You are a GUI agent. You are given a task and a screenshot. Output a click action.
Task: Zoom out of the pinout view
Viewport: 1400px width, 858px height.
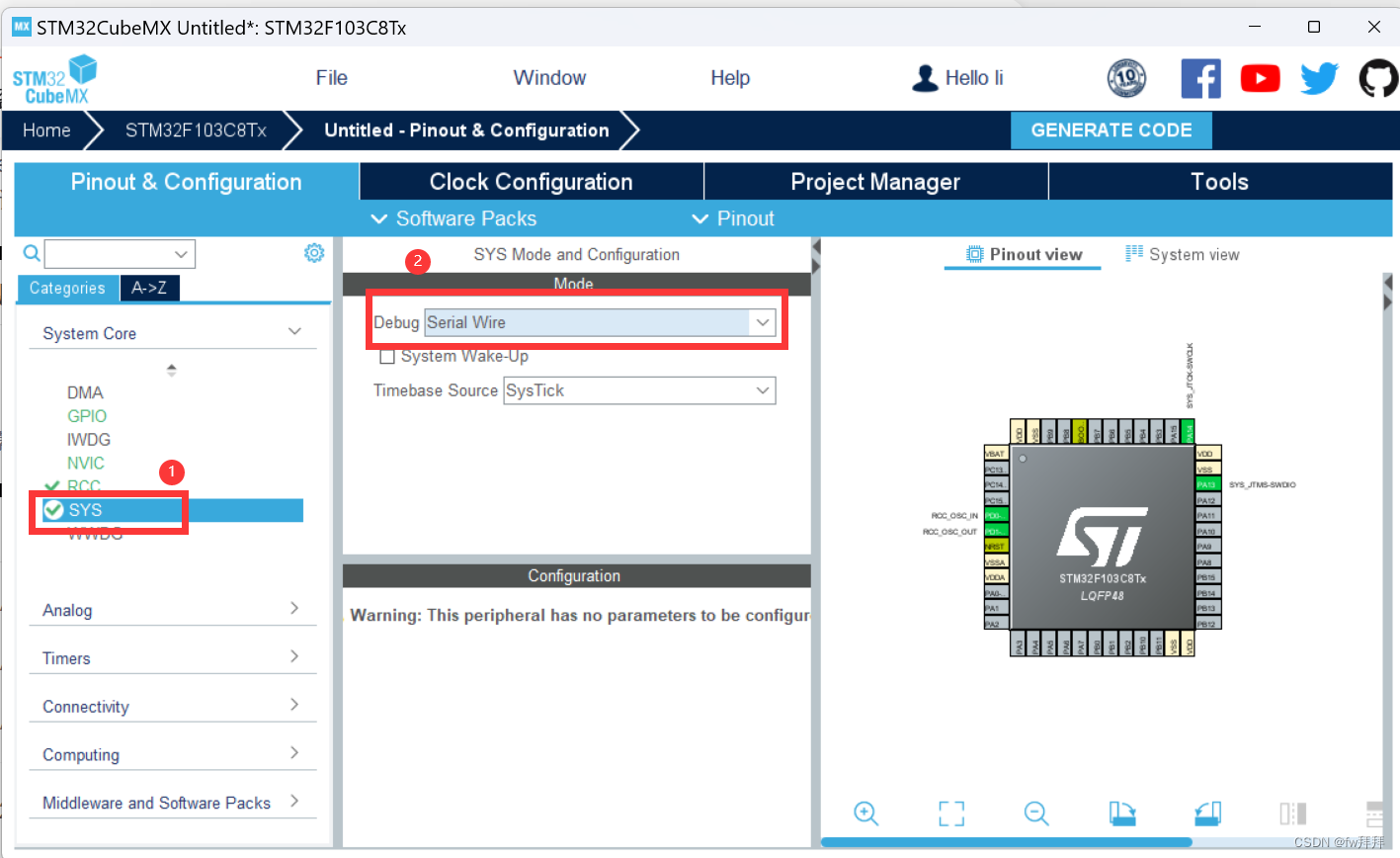pyautogui.click(x=1036, y=814)
